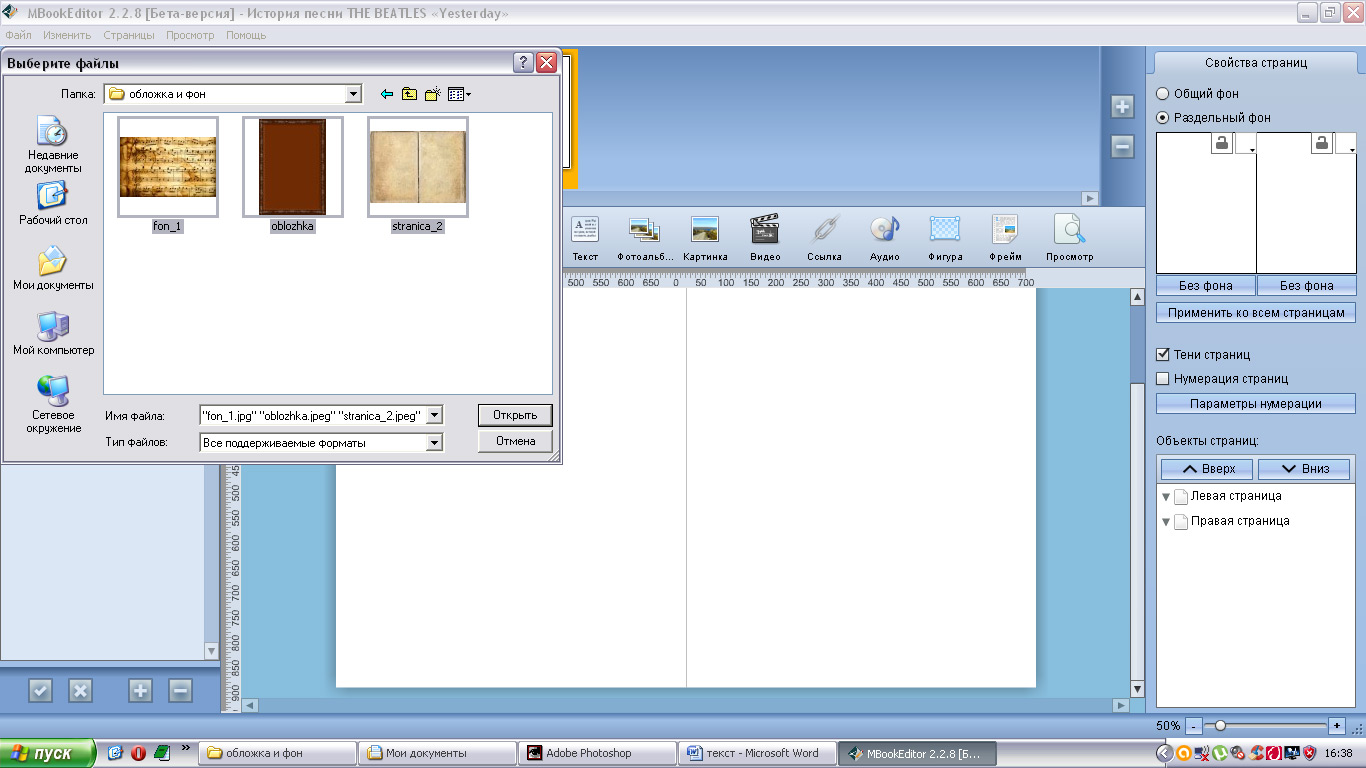Select the Общий фон radio button

pyautogui.click(x=1162, y=94)
